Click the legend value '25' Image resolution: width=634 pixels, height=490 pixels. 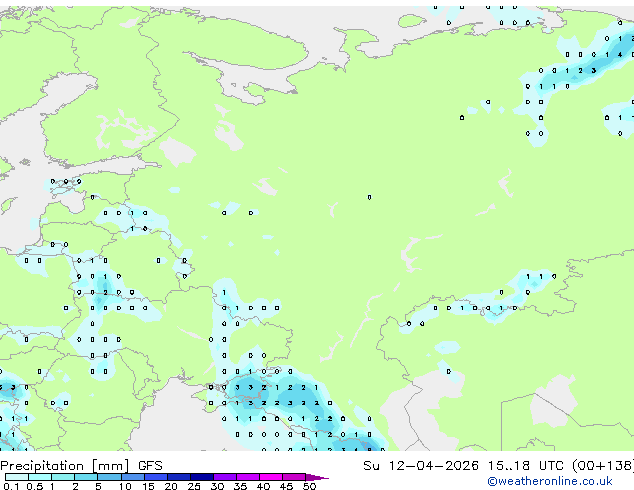194,486
